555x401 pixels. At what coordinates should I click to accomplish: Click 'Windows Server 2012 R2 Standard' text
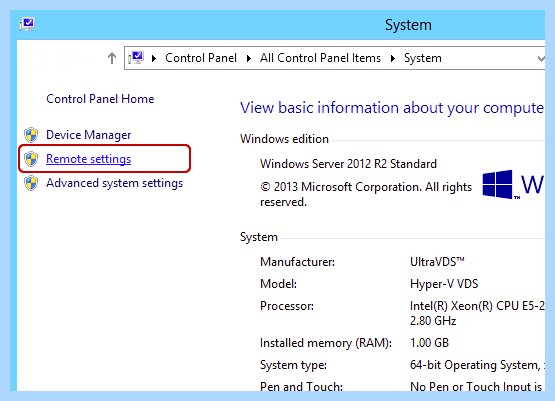348,164
